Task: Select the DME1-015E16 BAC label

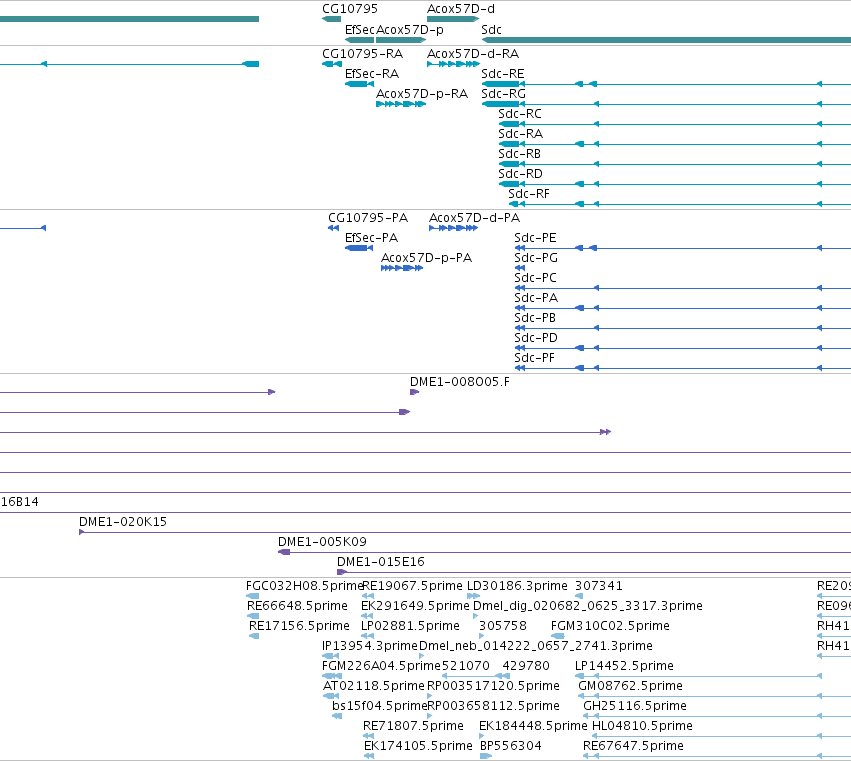Action: click(x=380, y=562)
